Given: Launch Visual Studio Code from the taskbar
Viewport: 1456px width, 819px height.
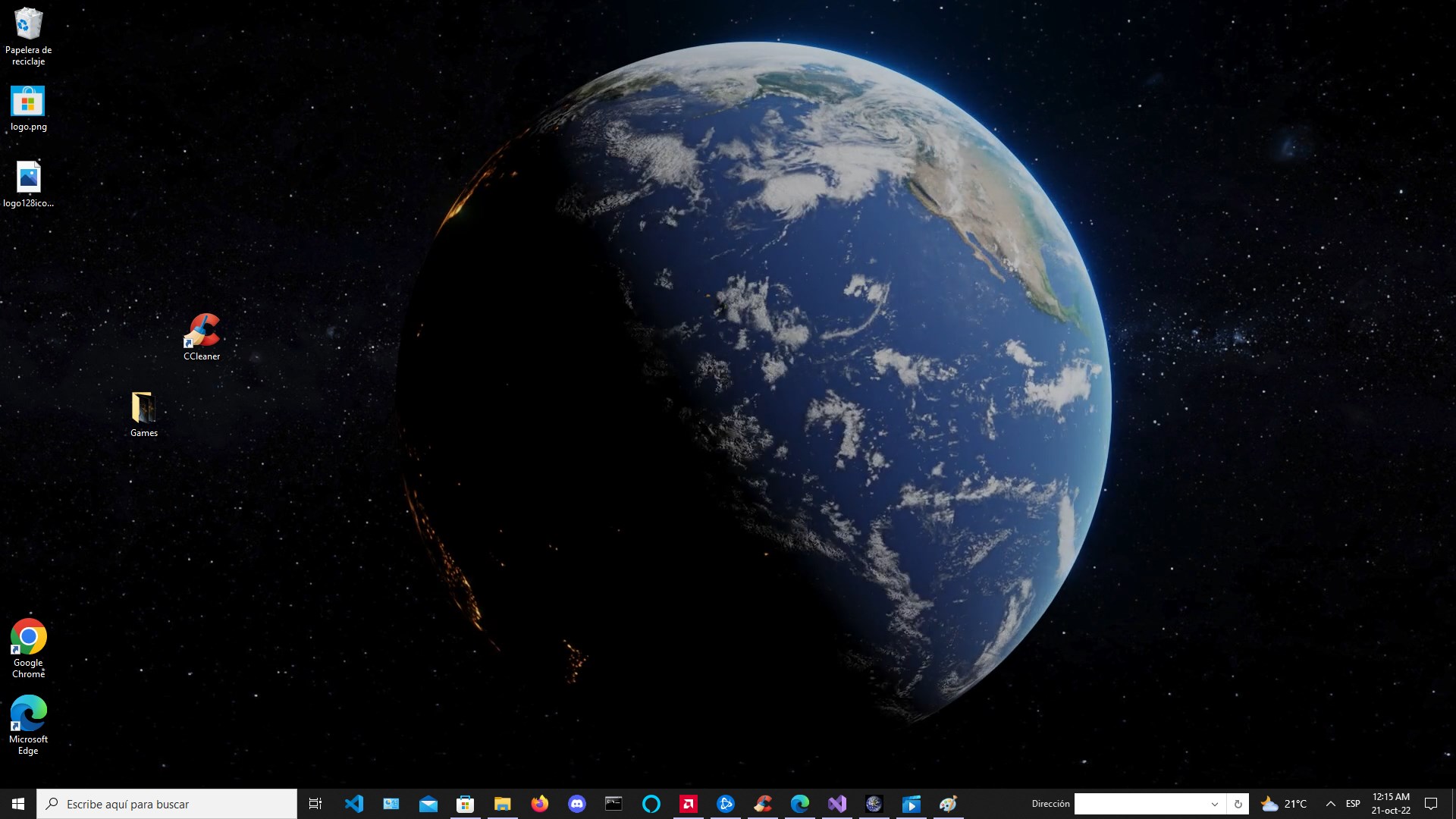Looking at the screenshot, I should pos(354,803).
